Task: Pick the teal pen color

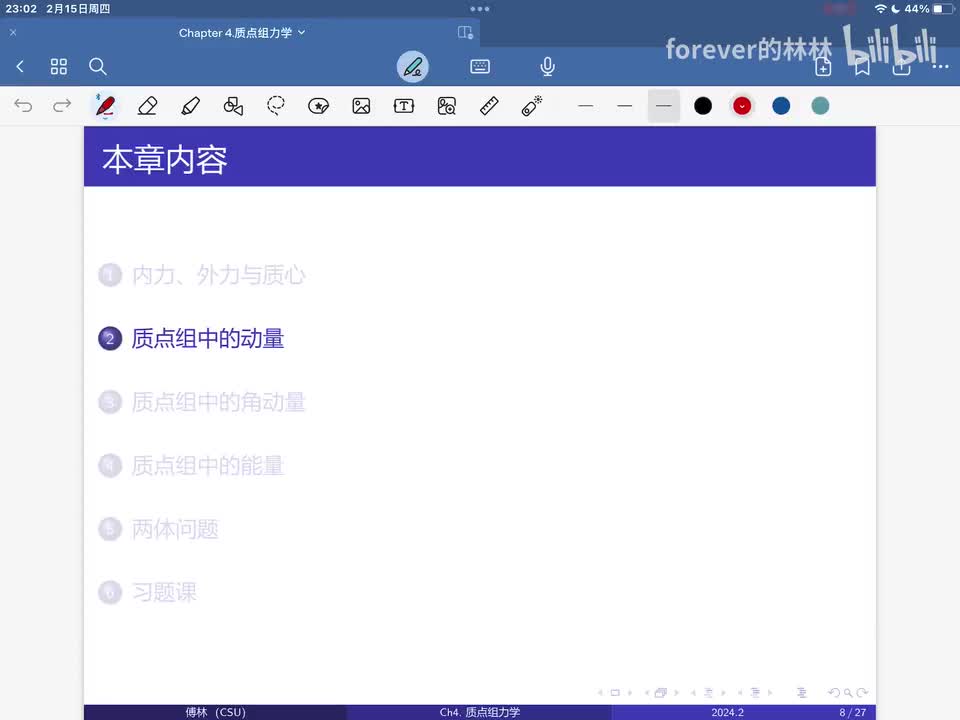Action: pyautogui.click(x=820, y=106)
